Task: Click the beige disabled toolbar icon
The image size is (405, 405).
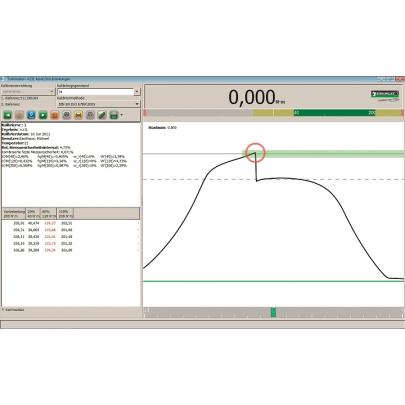Action: point(19,115)
